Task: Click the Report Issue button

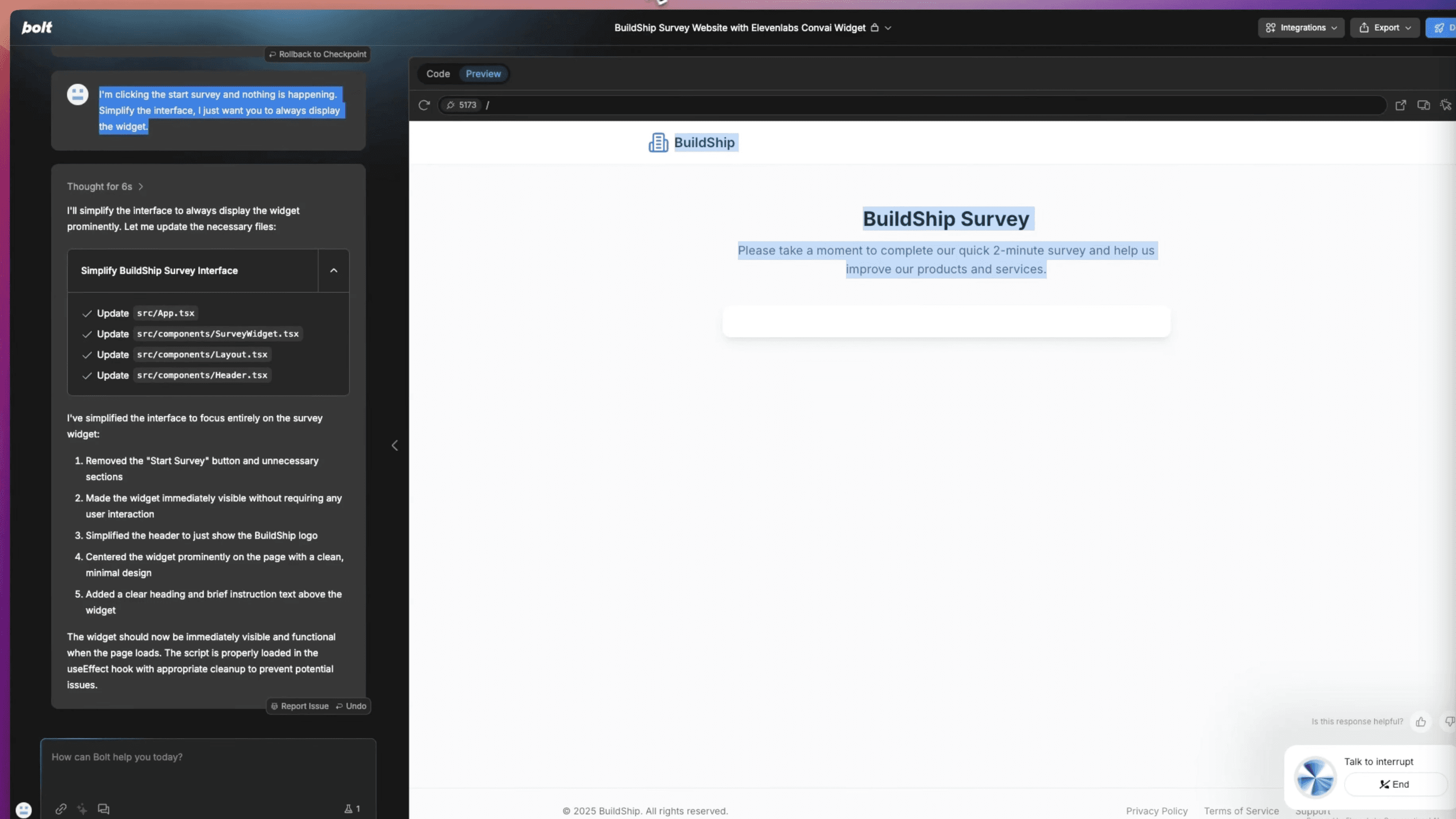Action: click(300, 706)
